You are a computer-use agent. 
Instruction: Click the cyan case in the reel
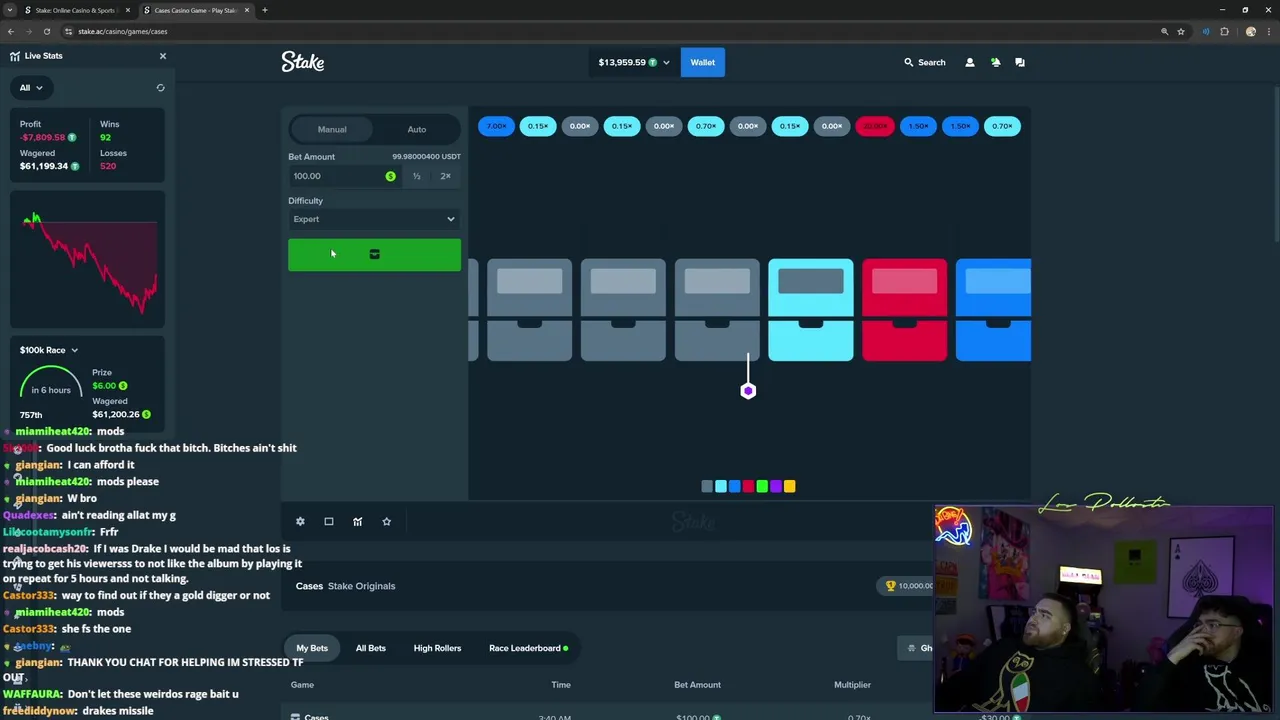click(x=810, y=310)
